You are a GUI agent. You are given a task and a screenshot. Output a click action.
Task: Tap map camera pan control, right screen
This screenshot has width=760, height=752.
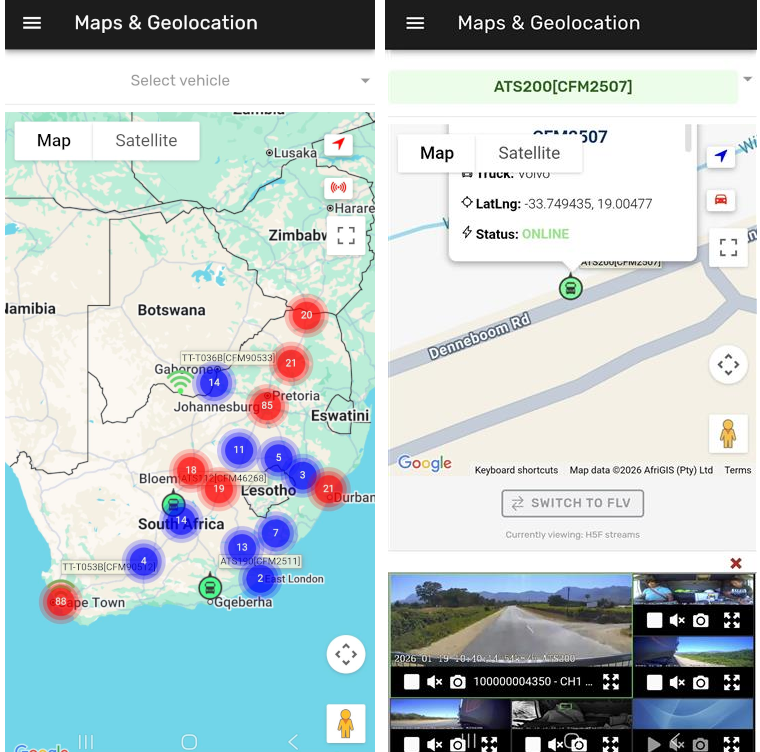click(x=728, y=365)
